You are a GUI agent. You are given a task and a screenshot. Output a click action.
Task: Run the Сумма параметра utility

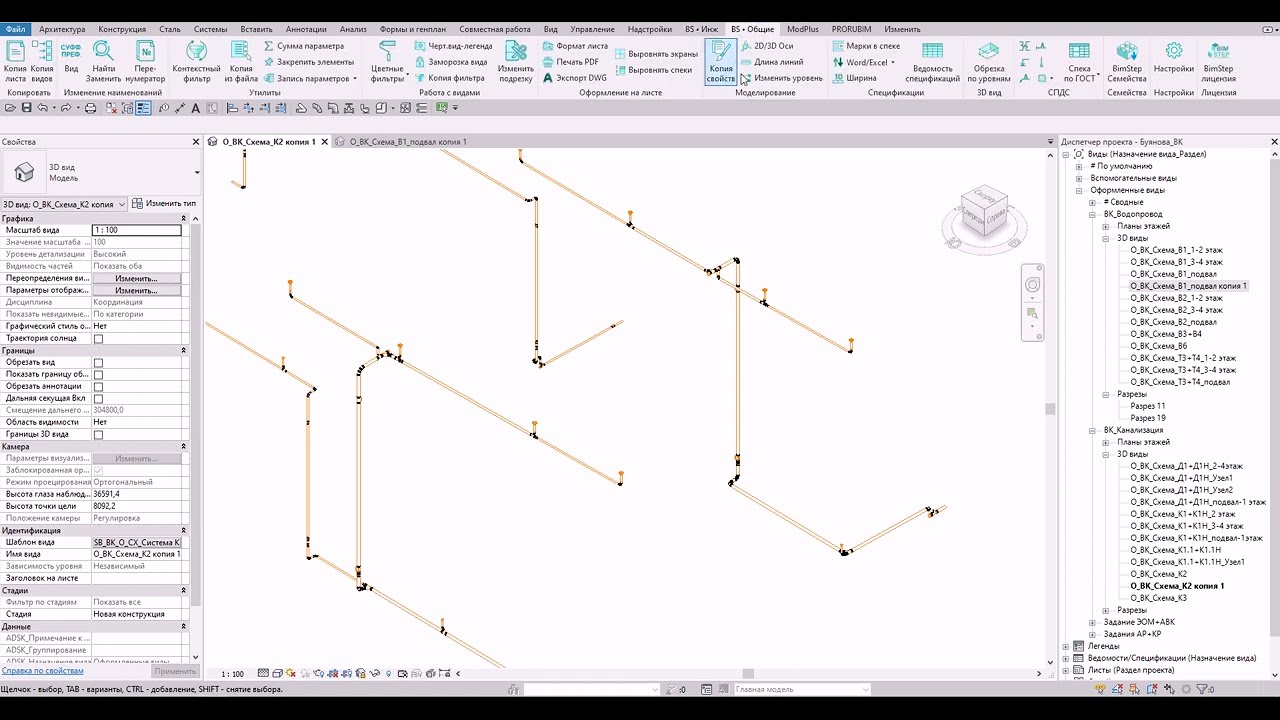click(x=304, y=46)
